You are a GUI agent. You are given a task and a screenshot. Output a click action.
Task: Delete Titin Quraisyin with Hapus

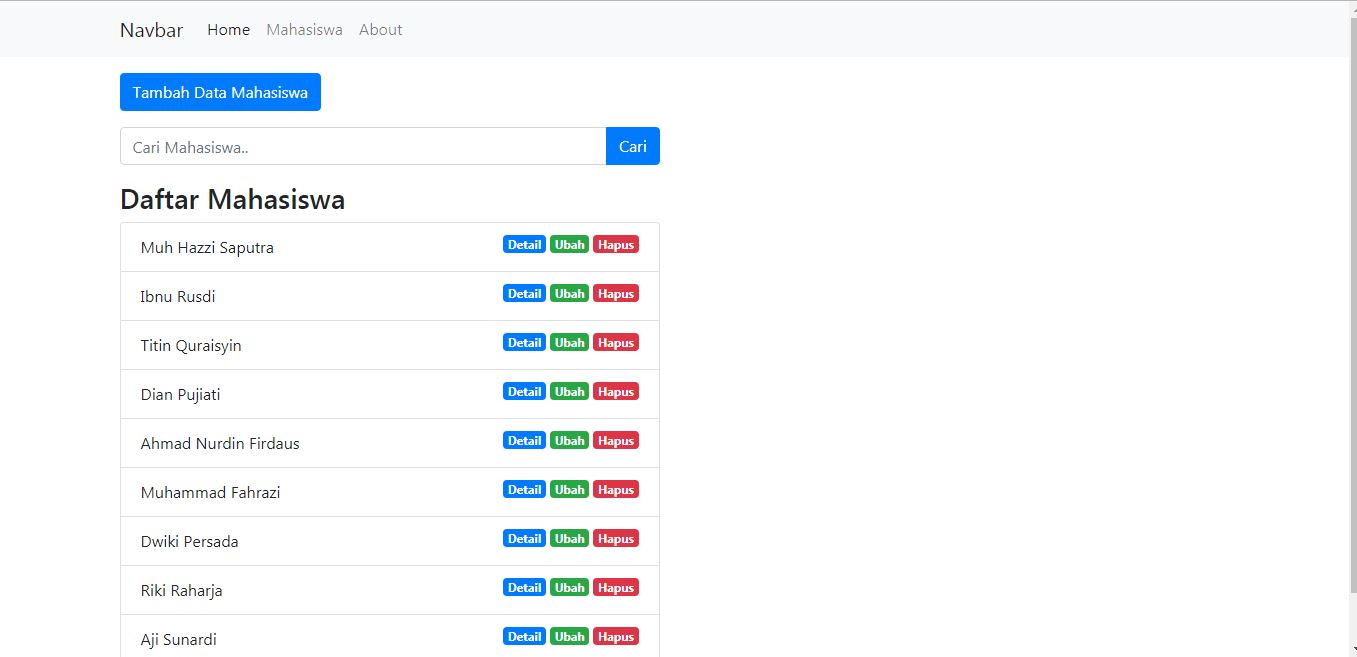coord(615,343)
